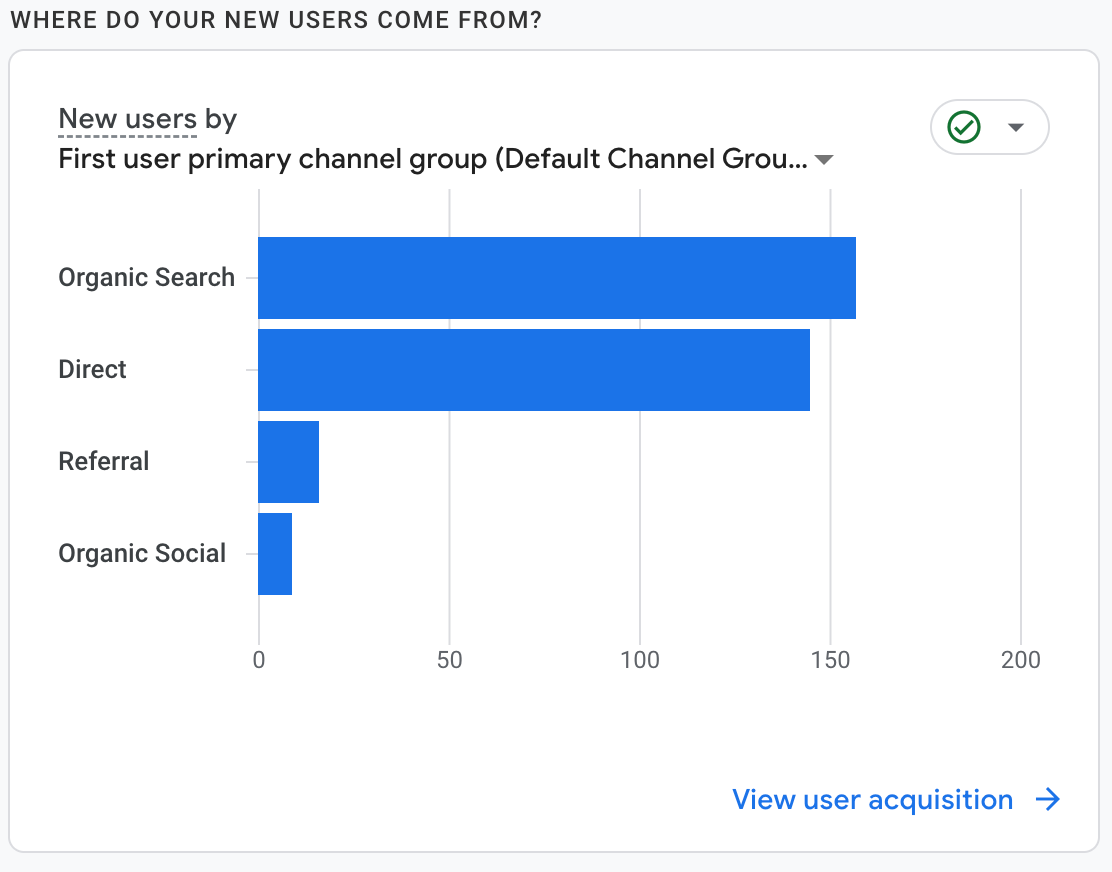Screen dimensions: 1112x872
Task: Click the Where Do Your New Users heading
Action: 275,20
